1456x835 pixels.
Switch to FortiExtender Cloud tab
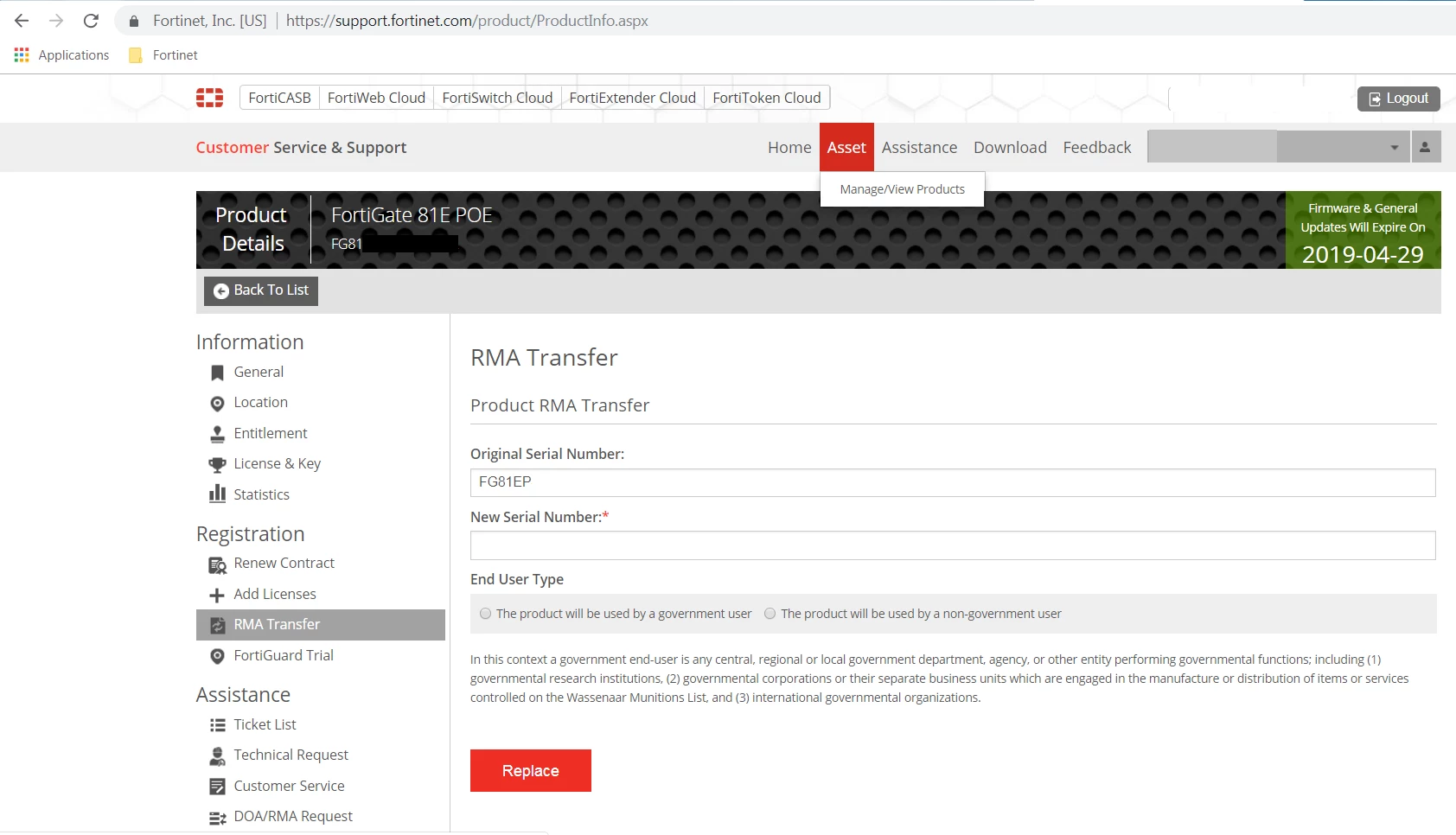pos(632,98)
